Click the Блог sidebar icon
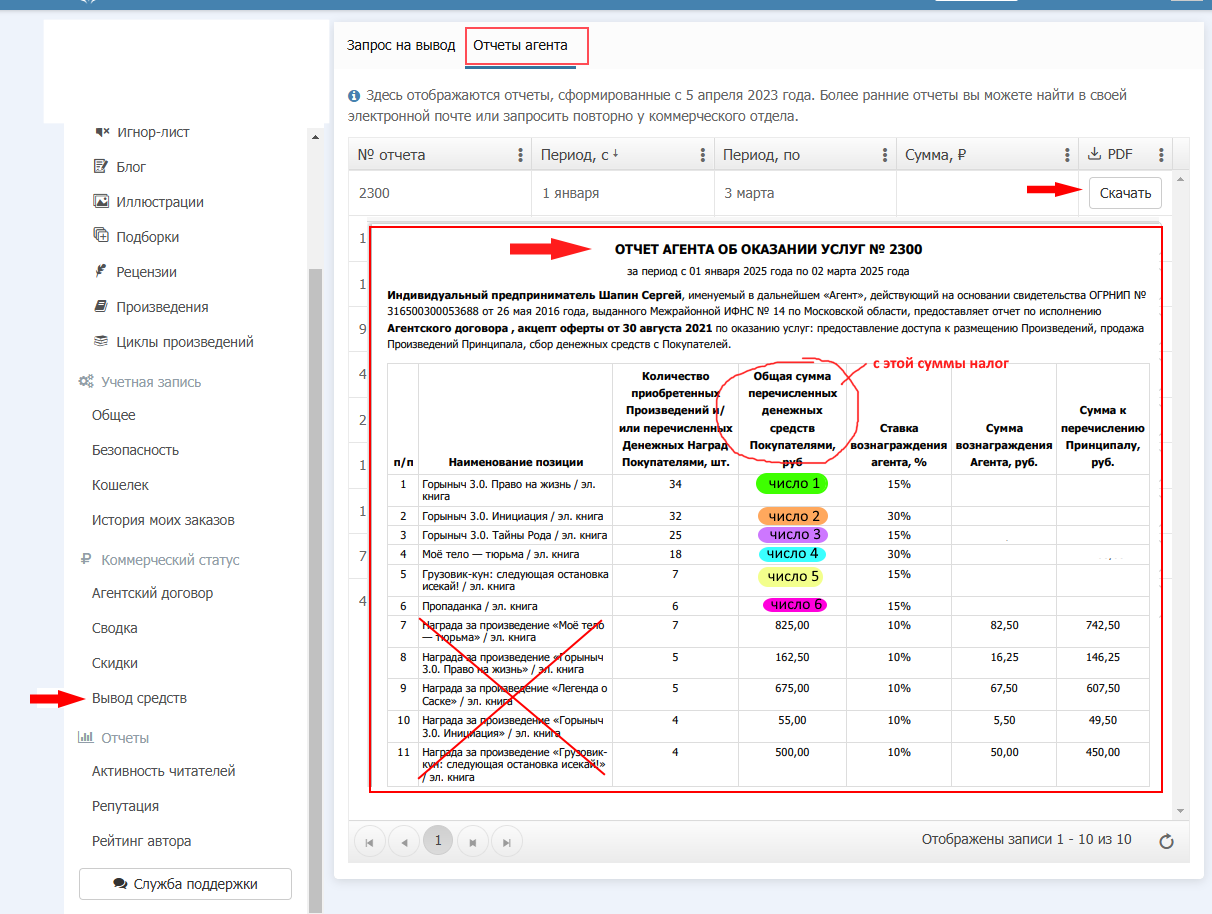Viewport: 1212px width, 914px height. 101,167
